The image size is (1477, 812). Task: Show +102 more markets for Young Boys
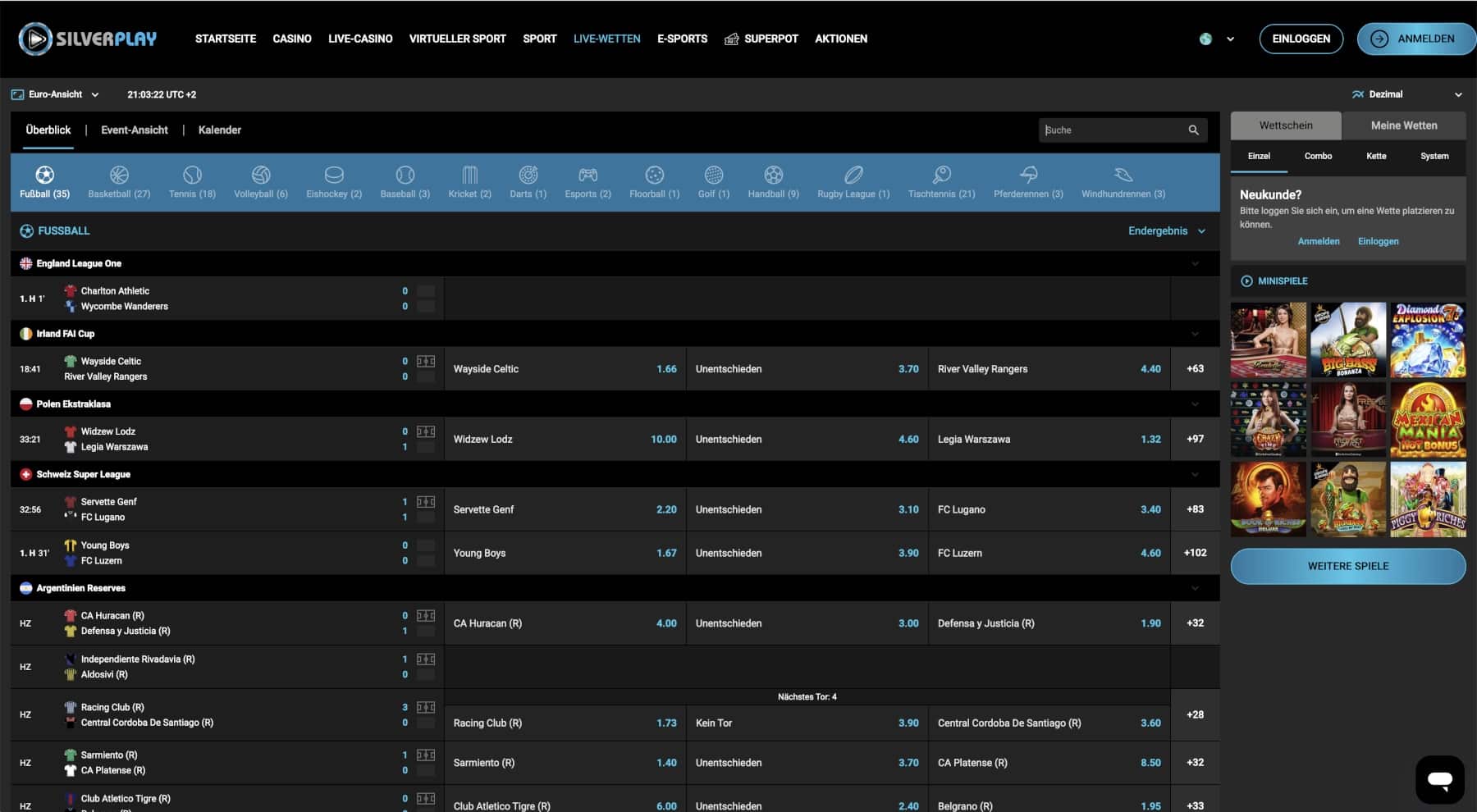(x=1195, y=553)
